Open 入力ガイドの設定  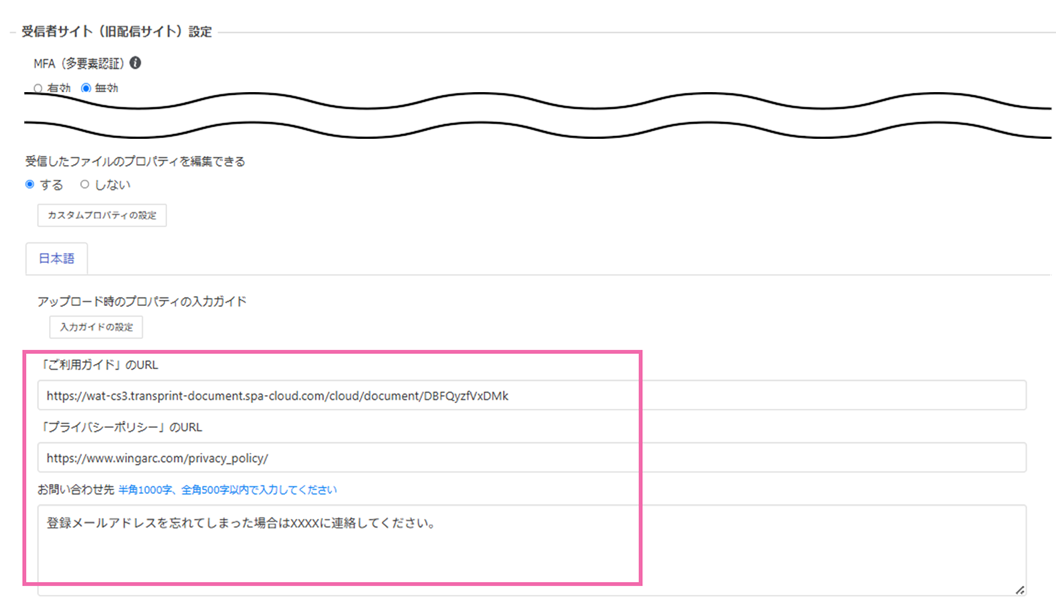pyautogui.click(x=96, y=327)
